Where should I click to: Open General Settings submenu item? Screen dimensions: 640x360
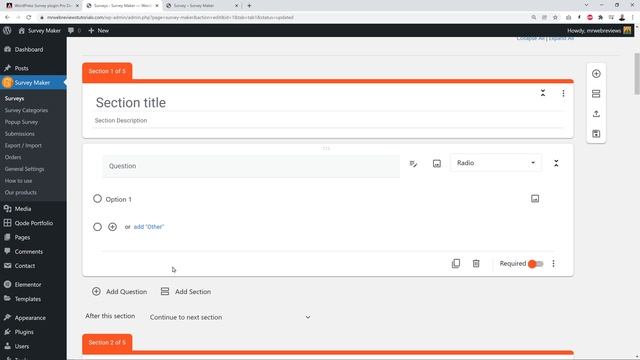pyautogui.click(x=24, y=169)
